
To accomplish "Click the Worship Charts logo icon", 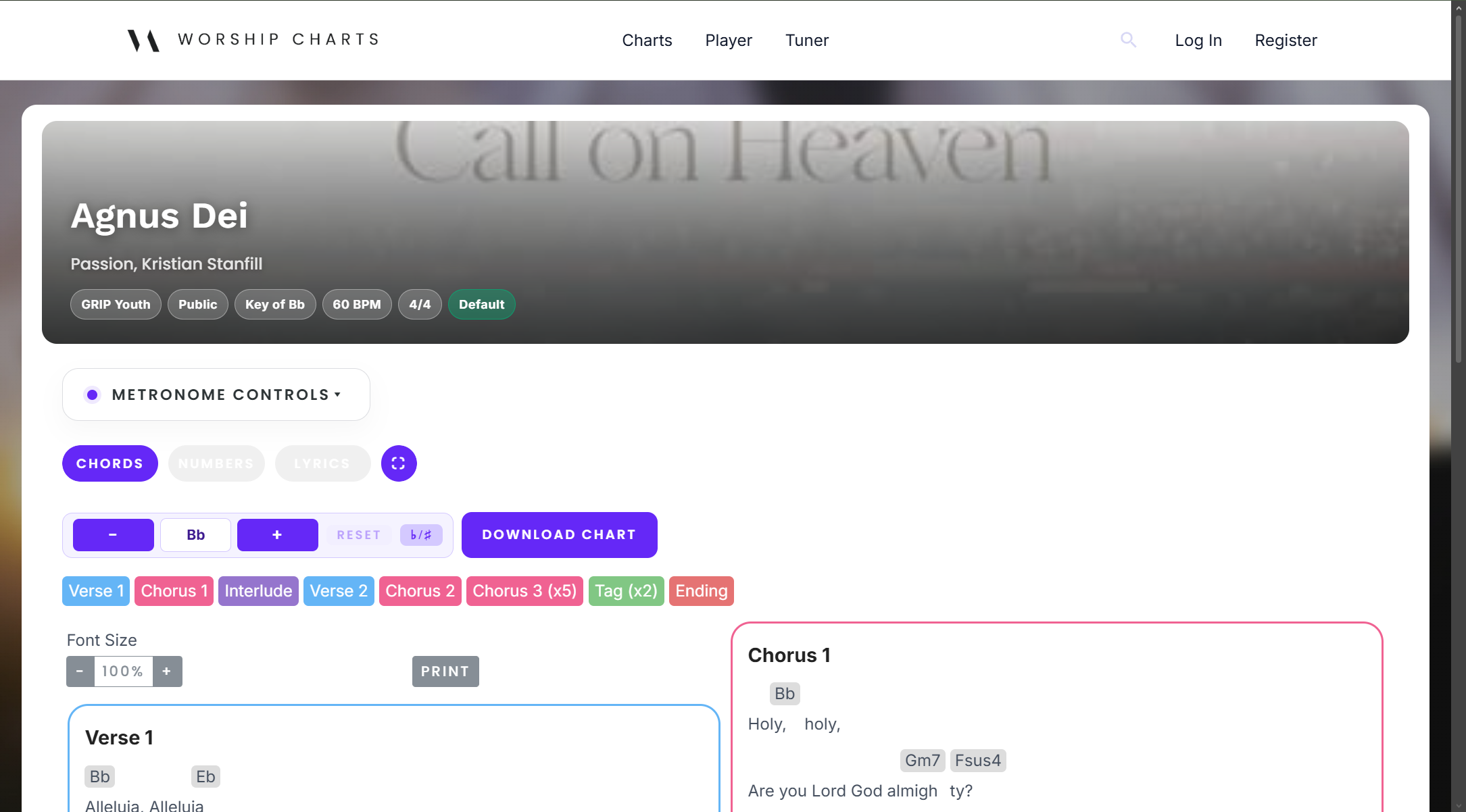I will (143, 41).
